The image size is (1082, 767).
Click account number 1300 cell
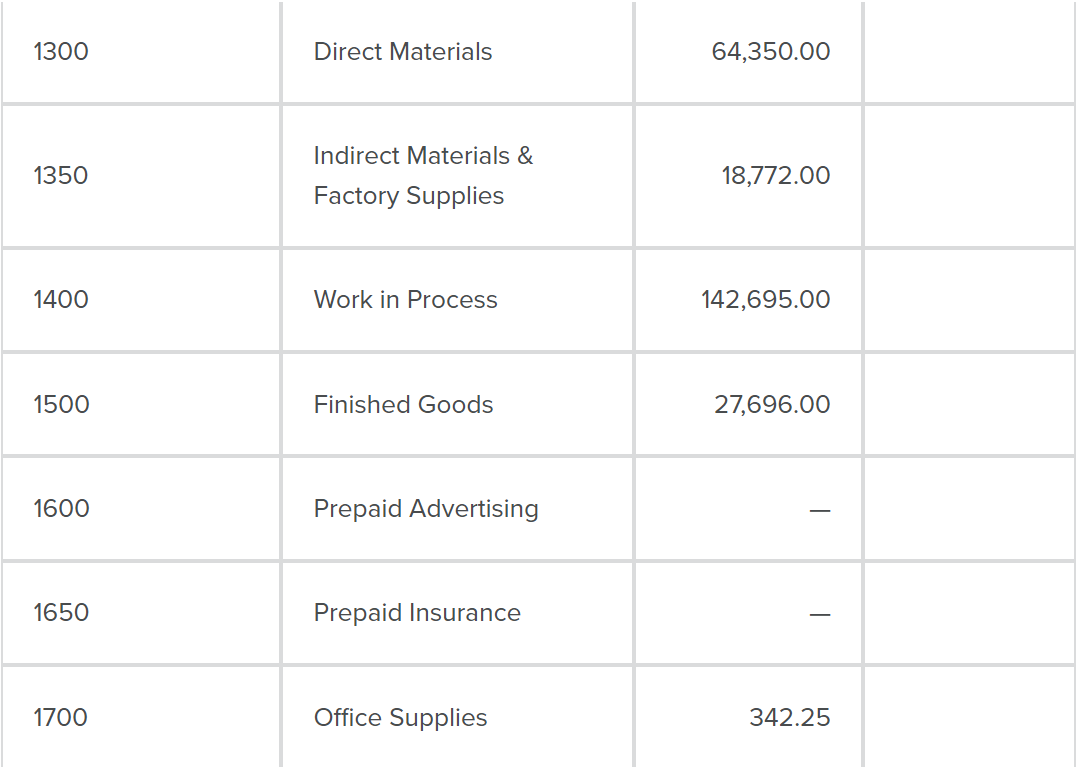coord(61,52)
